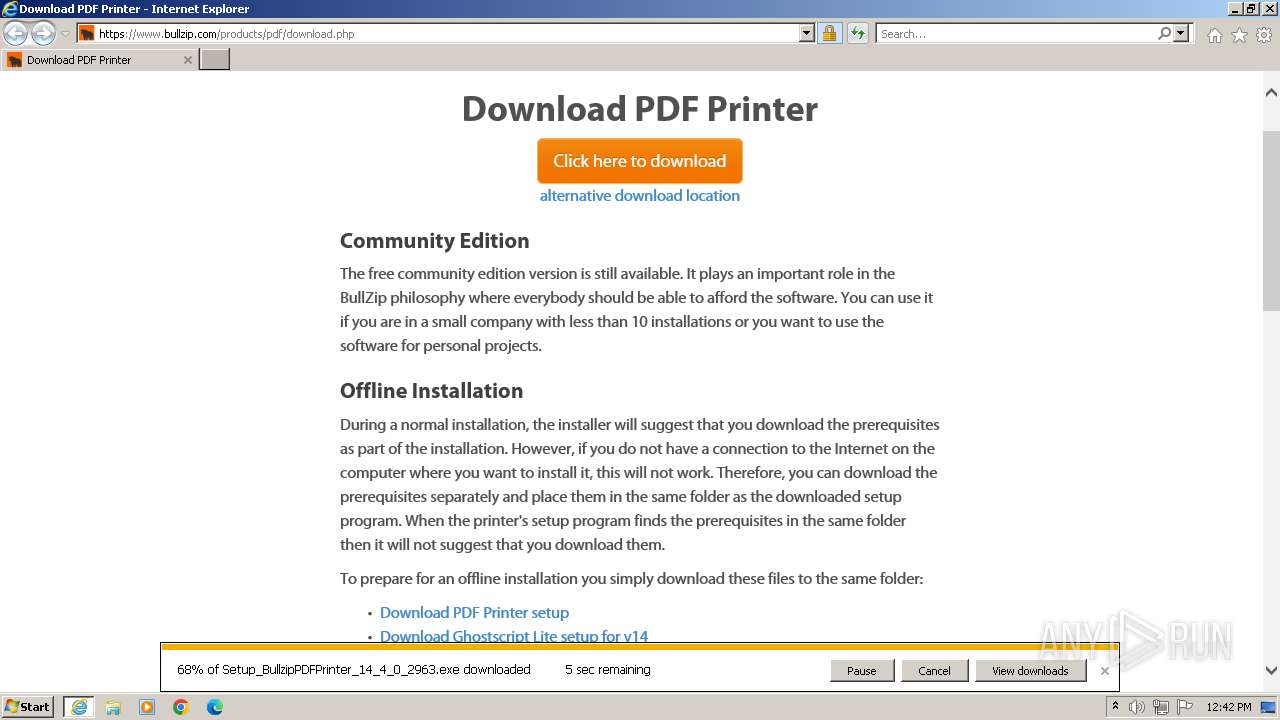
Task: Launch Microsoft Edge from the taskbar
Action: [x=215, y=707]
